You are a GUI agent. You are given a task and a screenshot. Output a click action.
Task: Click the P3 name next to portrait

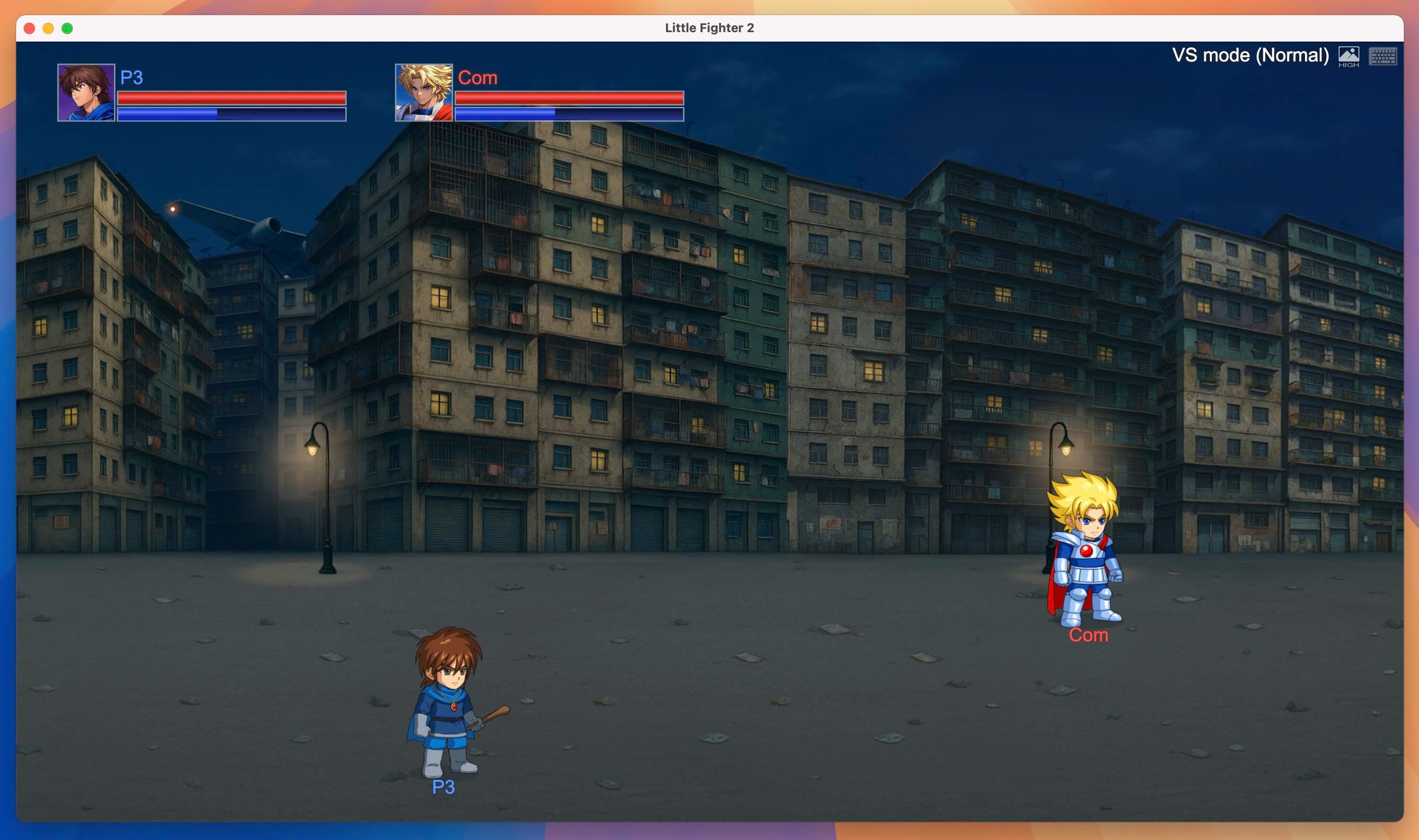point(131,78)
